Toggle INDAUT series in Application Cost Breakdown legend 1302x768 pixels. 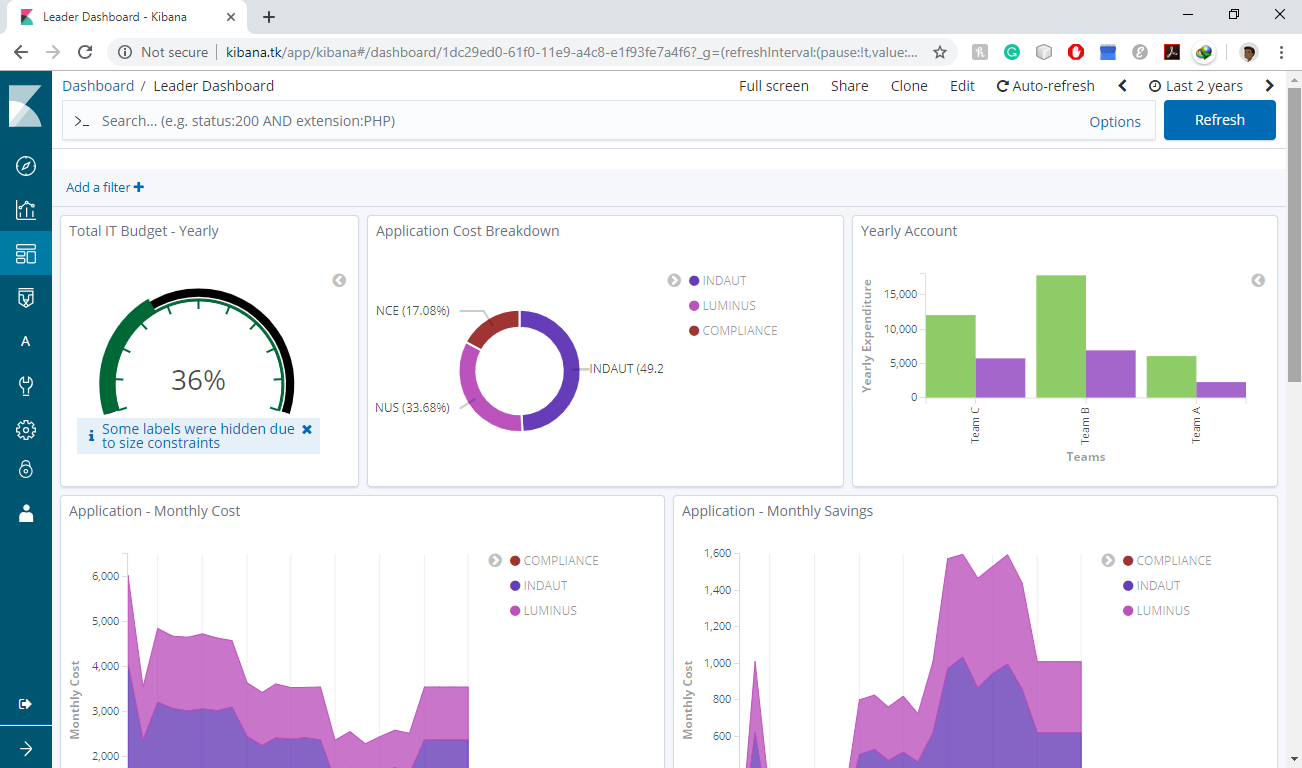pyautogui.click(x=724, y=281)
